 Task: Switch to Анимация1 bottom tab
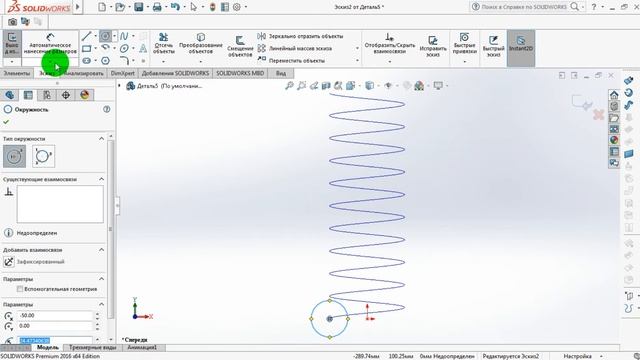[142, 348]
